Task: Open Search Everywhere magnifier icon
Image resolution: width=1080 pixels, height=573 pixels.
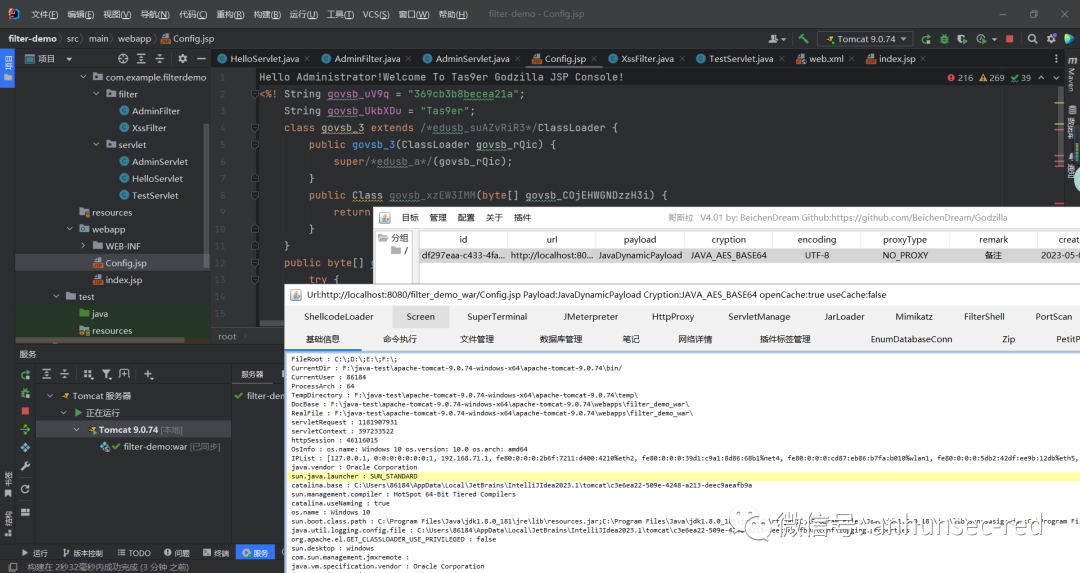Action: pos(1032,39)
